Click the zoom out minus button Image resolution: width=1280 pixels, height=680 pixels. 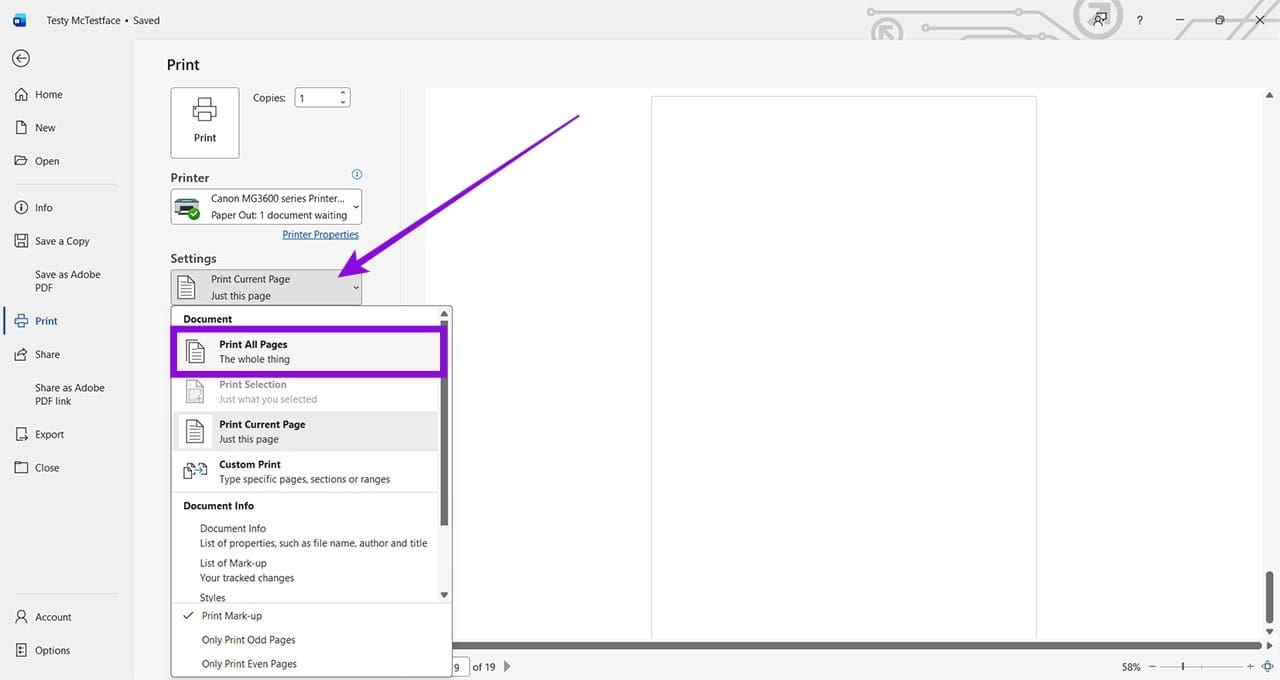click(1153, 666)
